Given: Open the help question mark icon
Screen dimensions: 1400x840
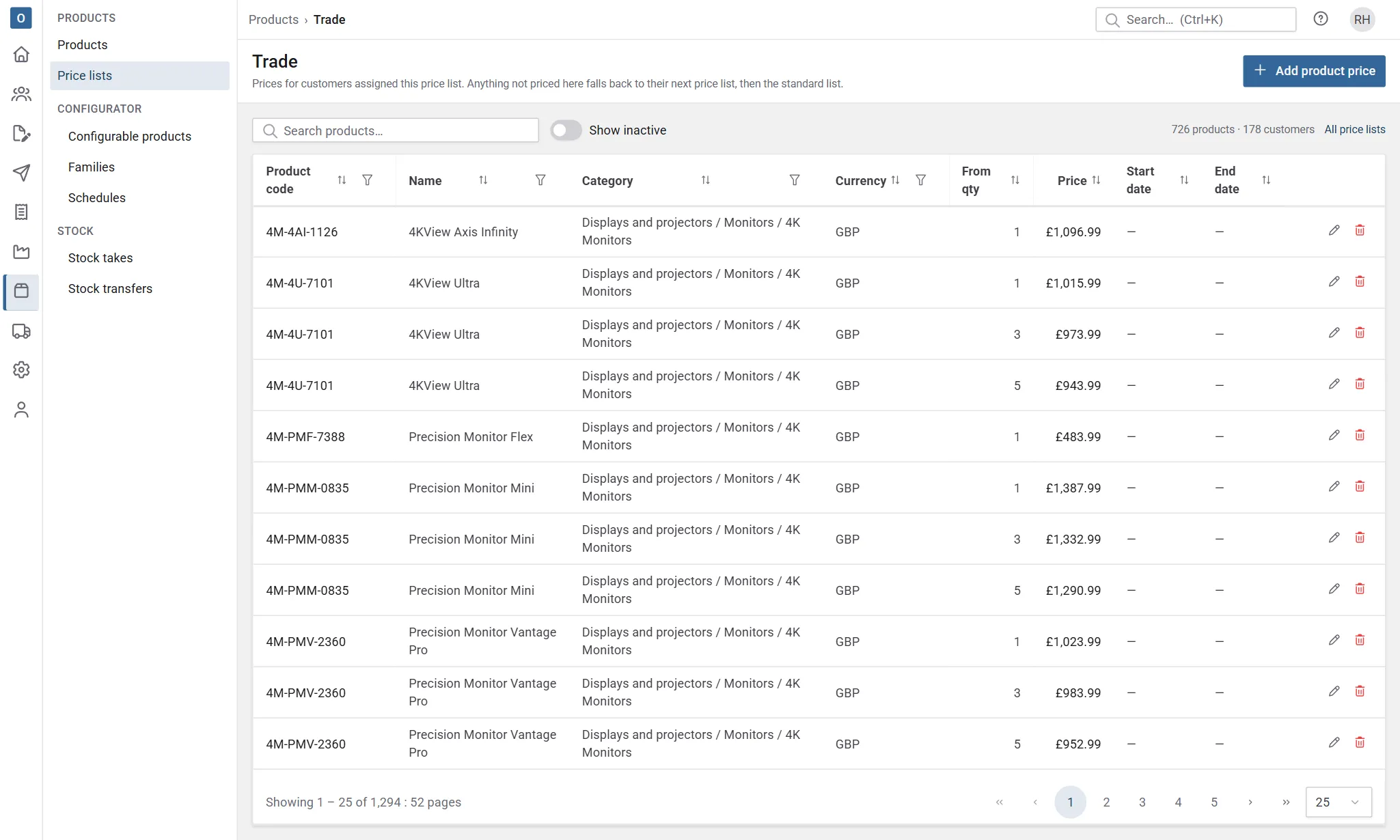Looking at the screenshot, I should point(1321,19).
